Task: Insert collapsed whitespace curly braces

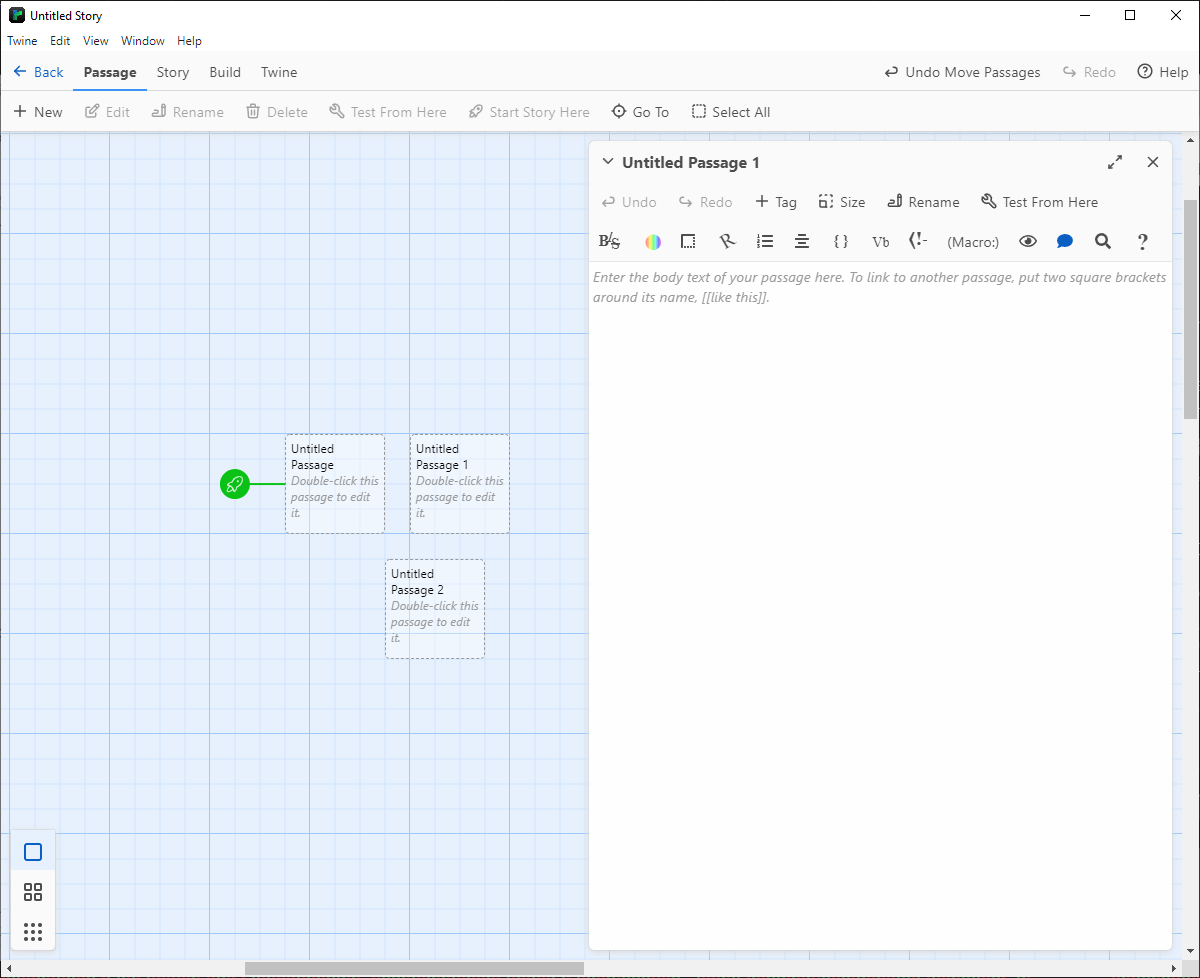Action: click(x=841, y=241)
